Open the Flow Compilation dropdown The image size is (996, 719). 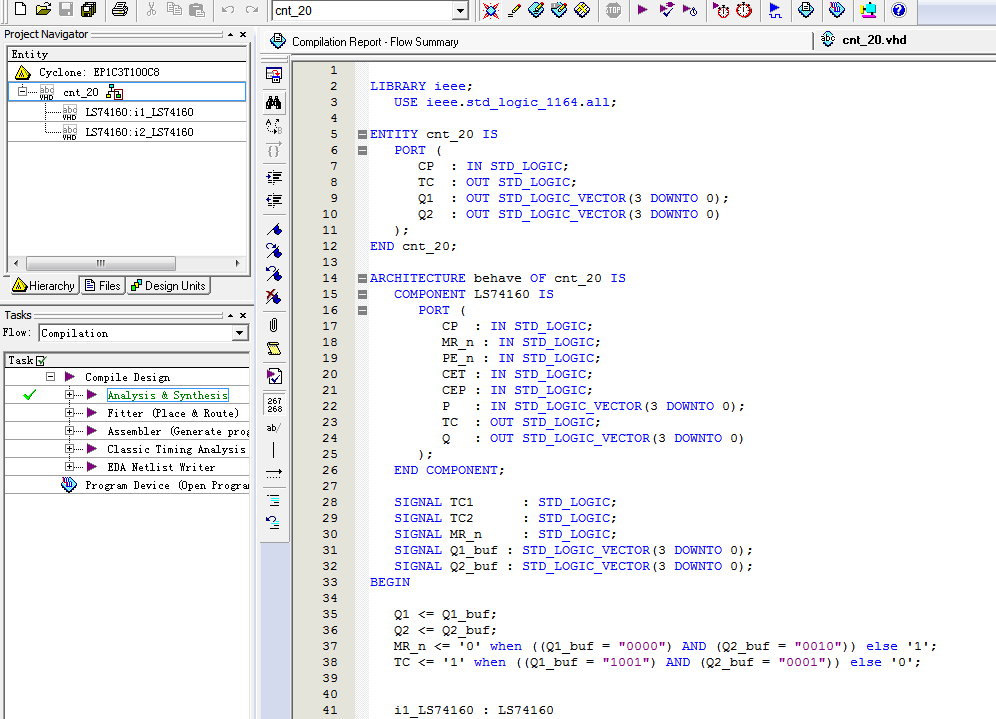pyautogui.click(x=239, y=333)
